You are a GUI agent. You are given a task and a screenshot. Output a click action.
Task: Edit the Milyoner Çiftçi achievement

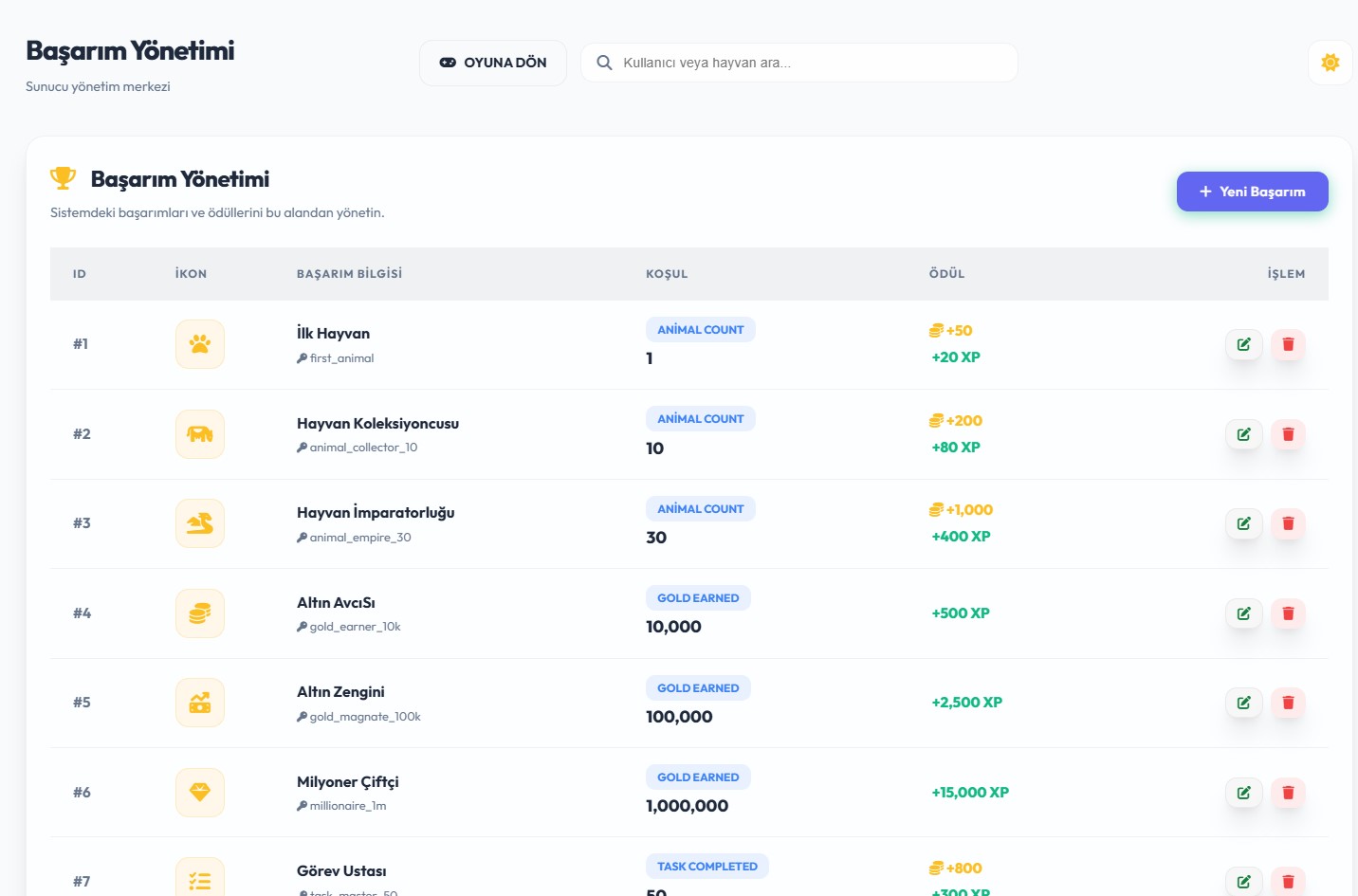[x=1243, y=793]
